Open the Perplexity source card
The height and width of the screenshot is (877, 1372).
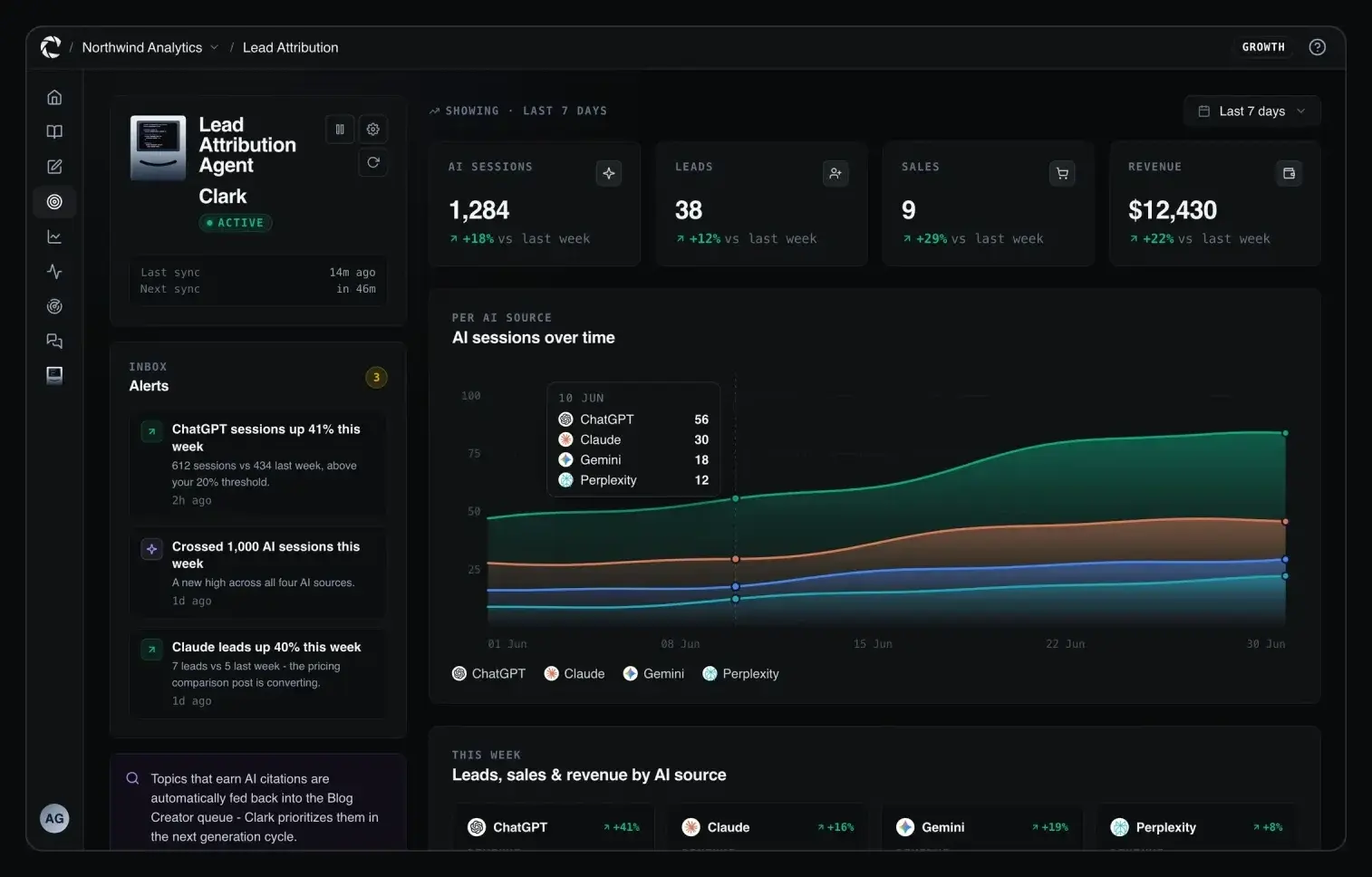click(1196, 827)
